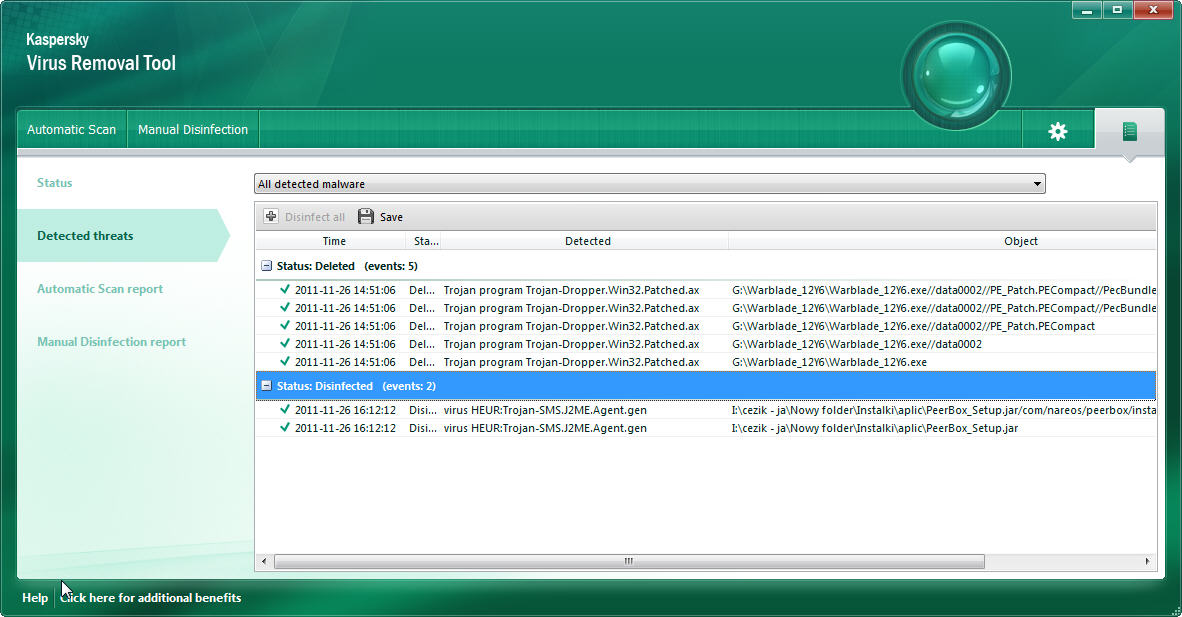The height and width of the screenshot is (617, 1182).
Task: Click the green scan orb
Action: click(x=957, y=75)
